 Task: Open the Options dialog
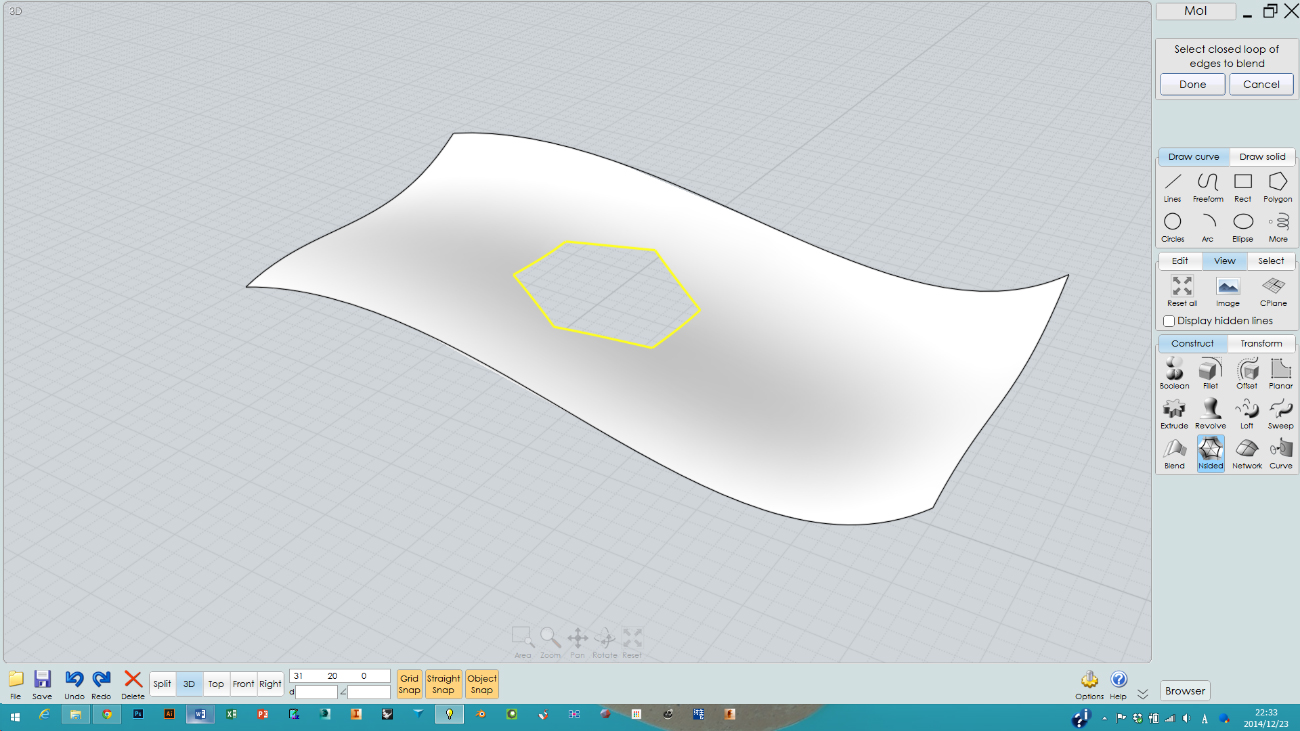click(x=1089, y=684)
